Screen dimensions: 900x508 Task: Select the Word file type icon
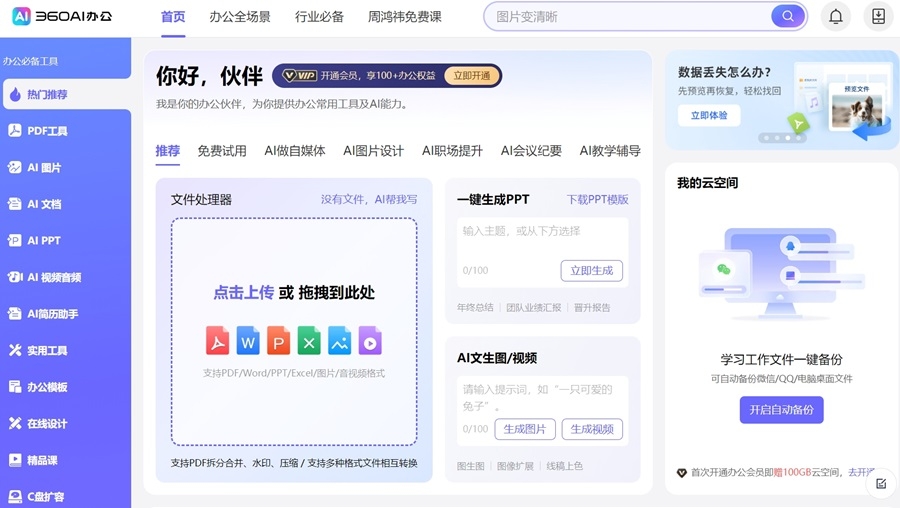pos(248,340)
